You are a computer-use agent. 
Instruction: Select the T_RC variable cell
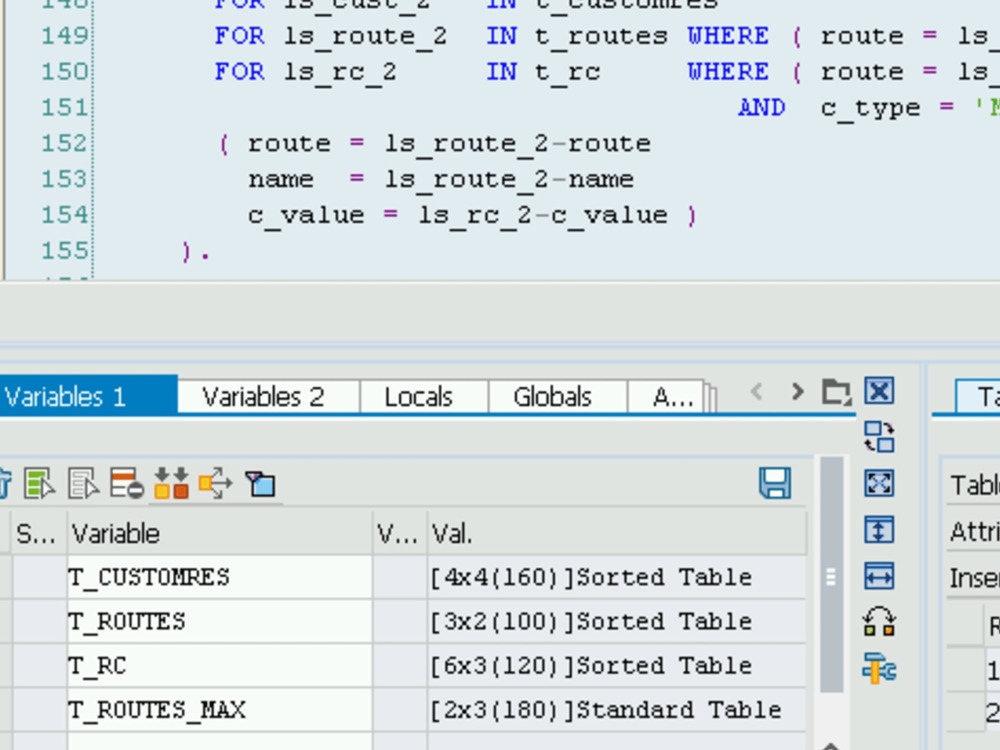(x=219, y=665)
